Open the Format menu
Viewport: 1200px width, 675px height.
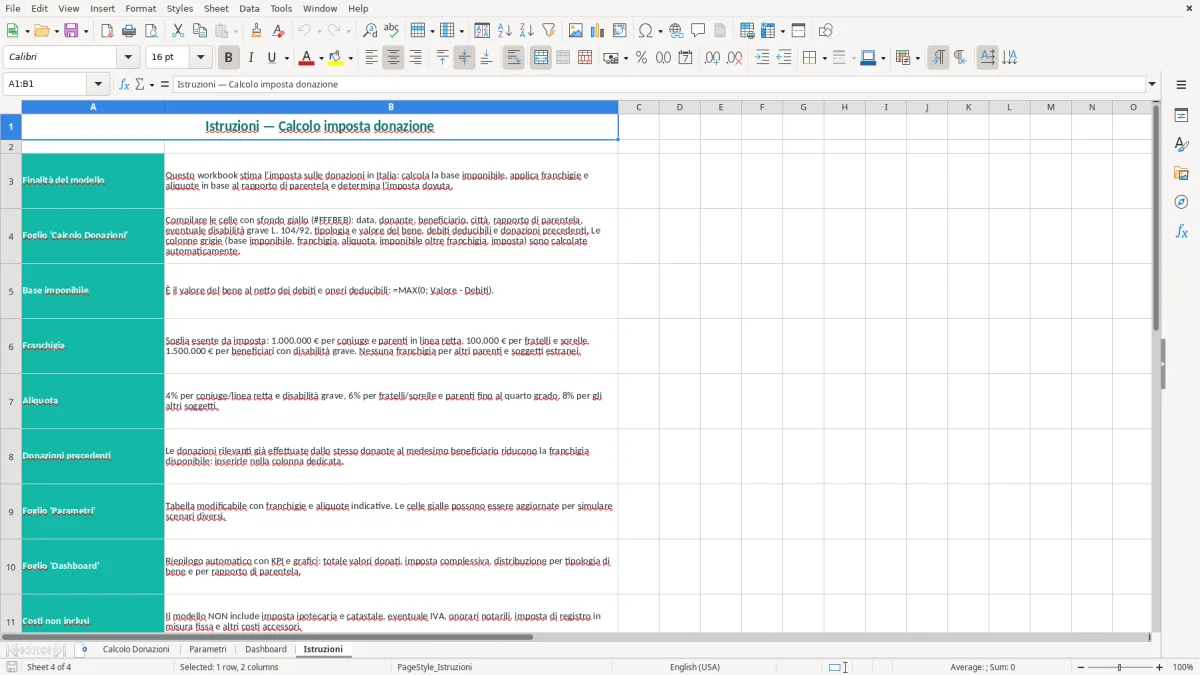tap(140, 8)
